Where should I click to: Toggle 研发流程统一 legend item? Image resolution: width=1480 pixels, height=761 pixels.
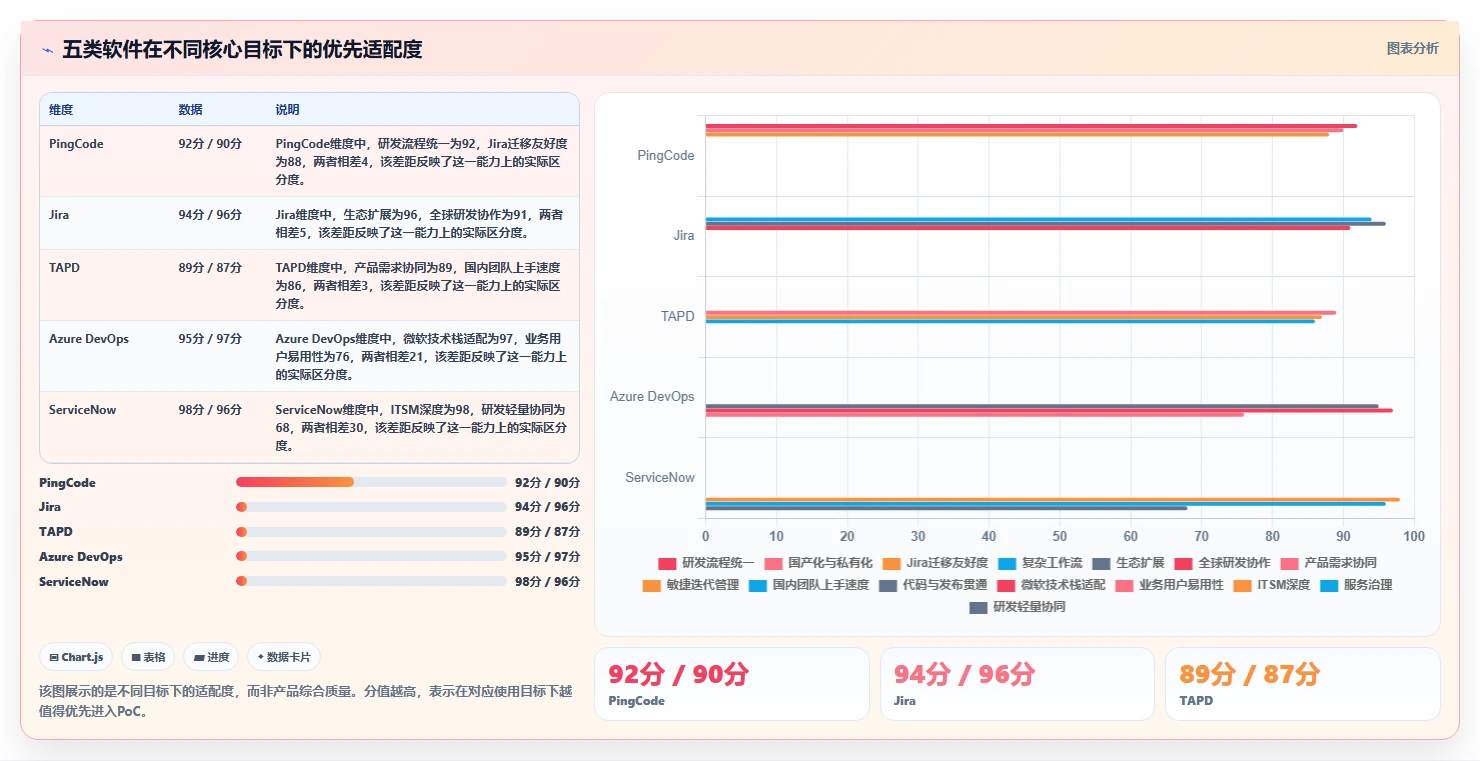click(x=706, y=563)
